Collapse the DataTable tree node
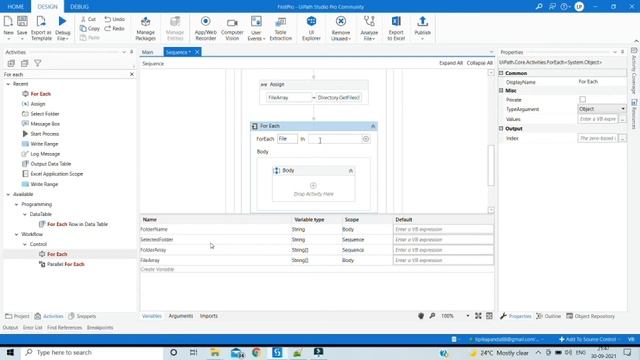The width and height of the screenshot is (640, 360). [24, 214]
